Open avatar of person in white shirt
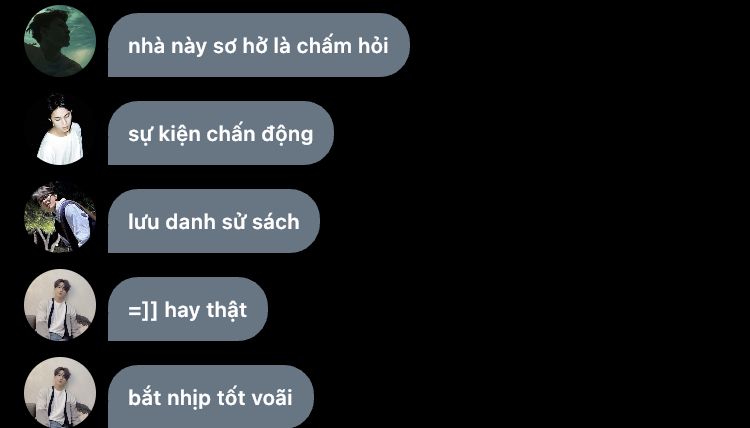Image resolution: width=750 pixels, height=428 pixels. point(60,129)
